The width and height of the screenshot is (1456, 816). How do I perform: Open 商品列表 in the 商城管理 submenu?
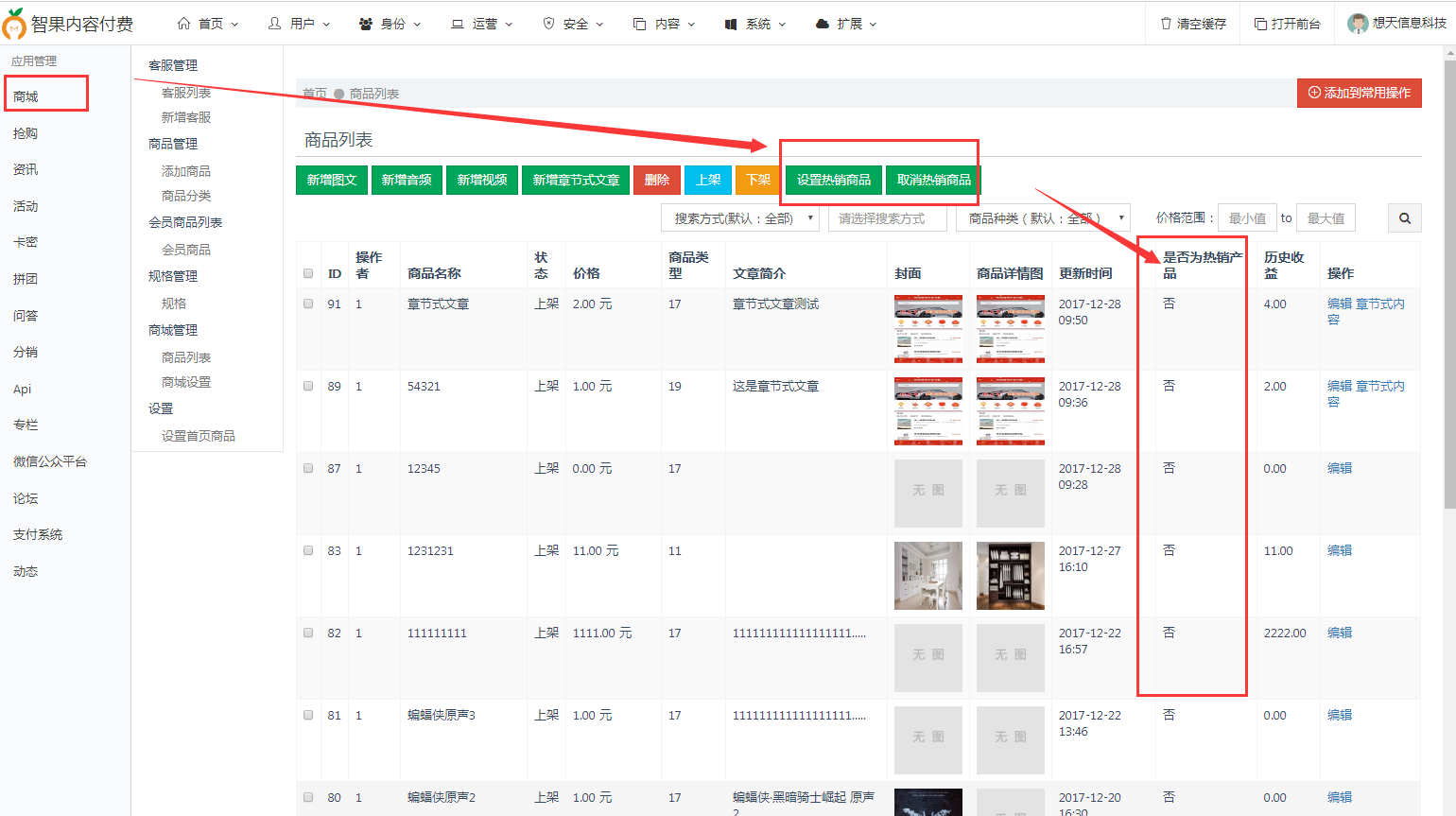click(x=186, y=357)
